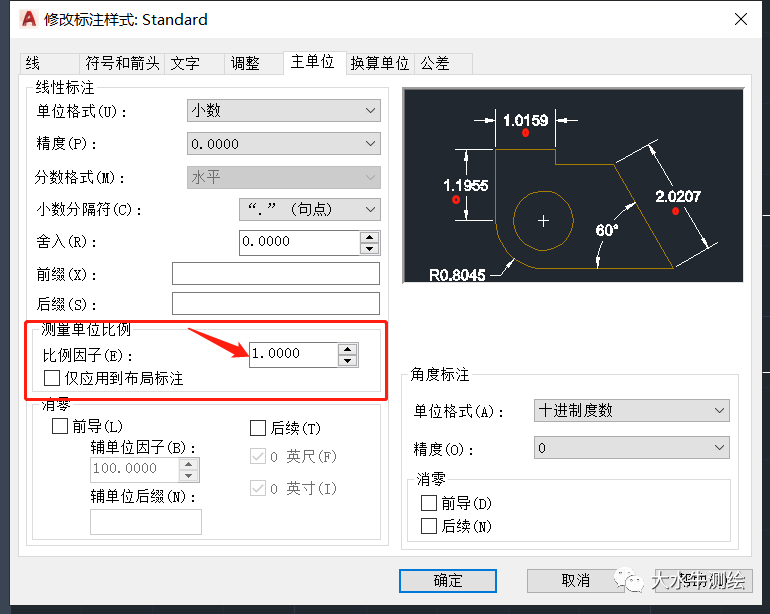
Task: Open the 换算单位 tab
Action: coord(380,63)
